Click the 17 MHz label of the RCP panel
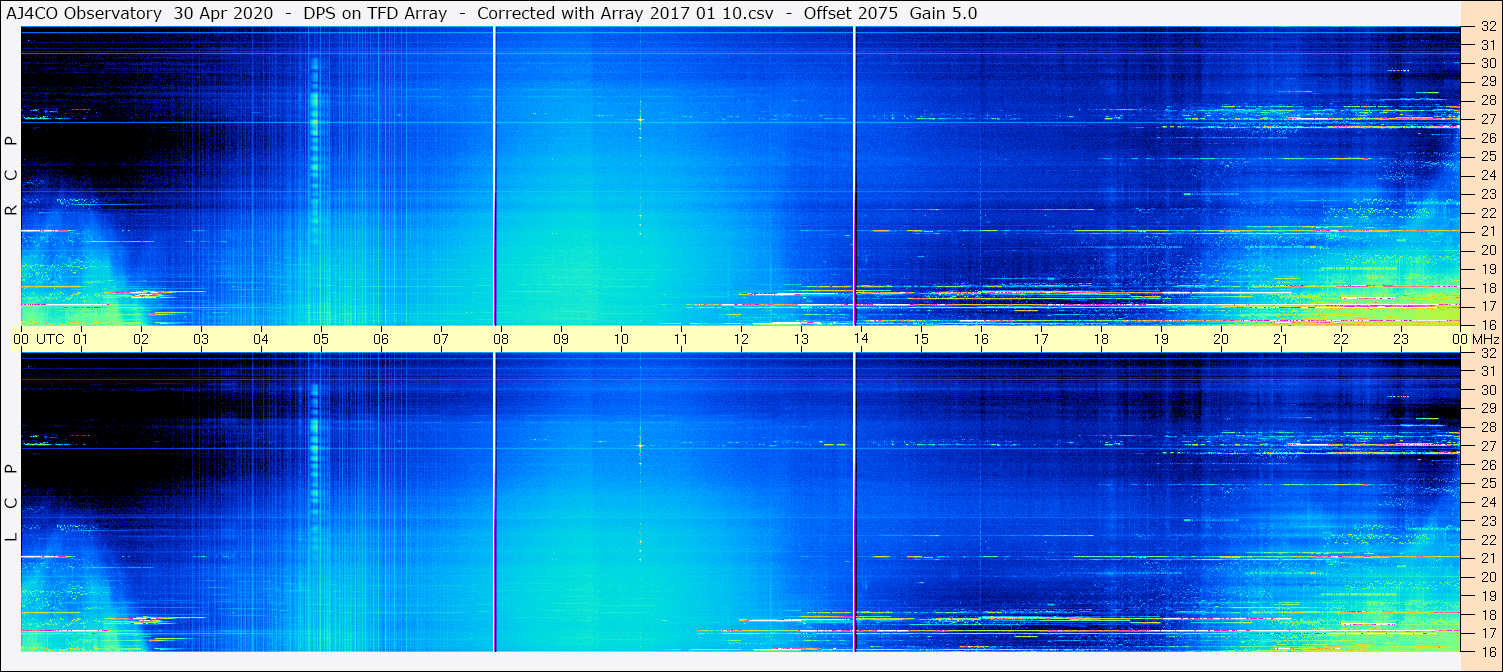1503x672 pixels. pyautogui.click(x=1488, y=306)
